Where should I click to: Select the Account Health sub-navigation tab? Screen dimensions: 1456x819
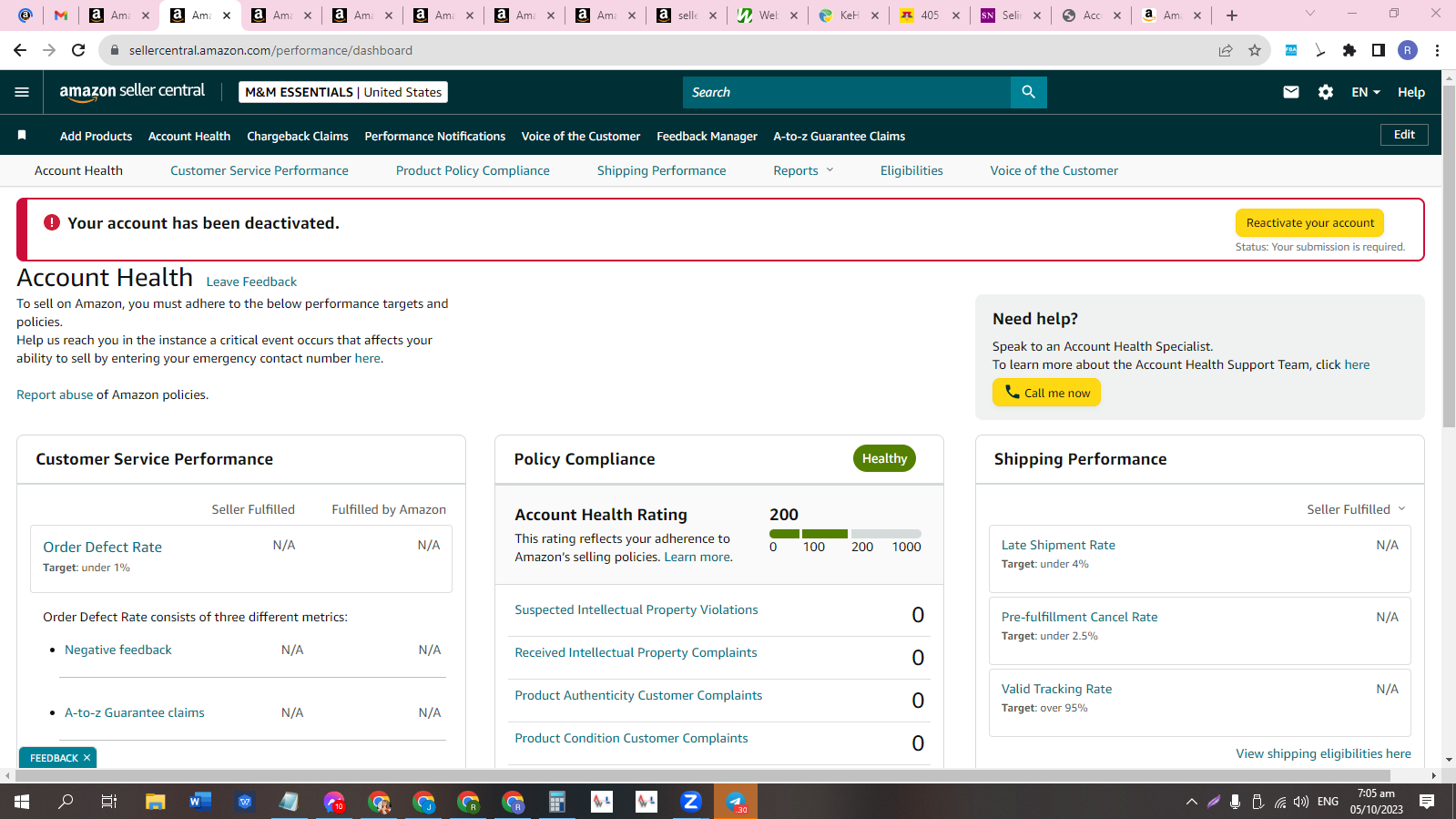[x=78, y=170]
